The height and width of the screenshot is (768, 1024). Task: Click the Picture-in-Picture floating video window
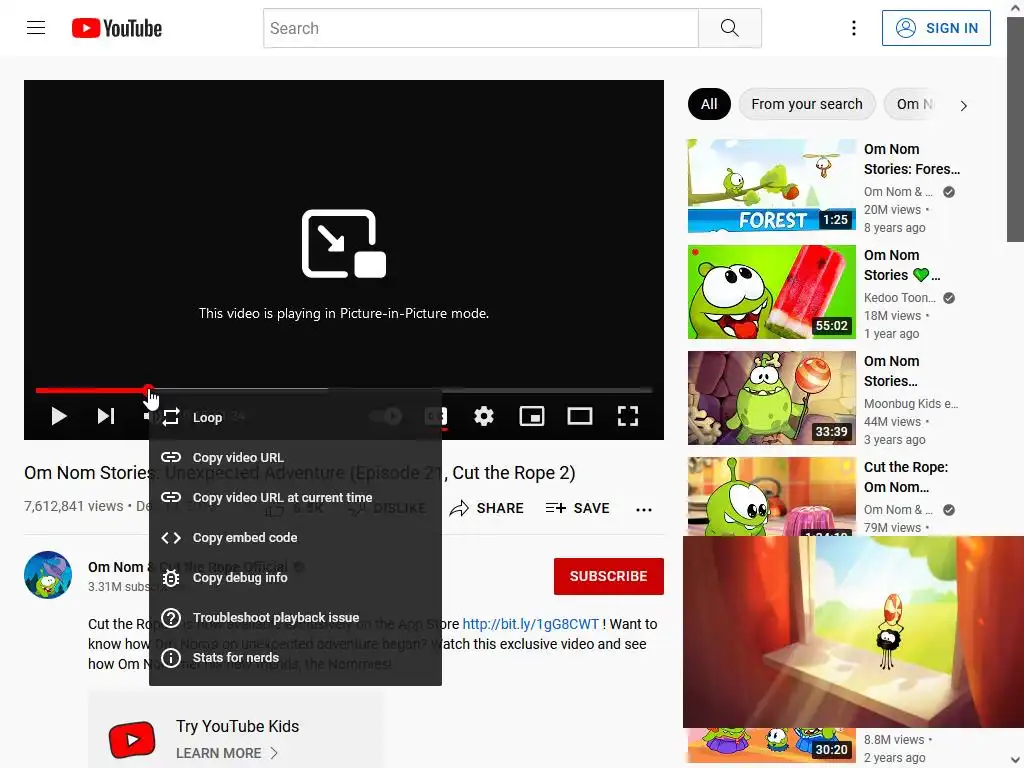853,632
